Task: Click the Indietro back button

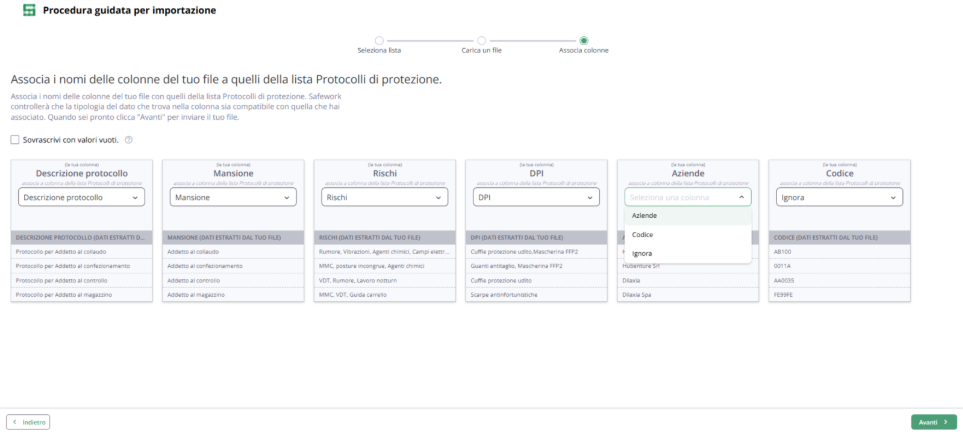Action: click(28, 422)
